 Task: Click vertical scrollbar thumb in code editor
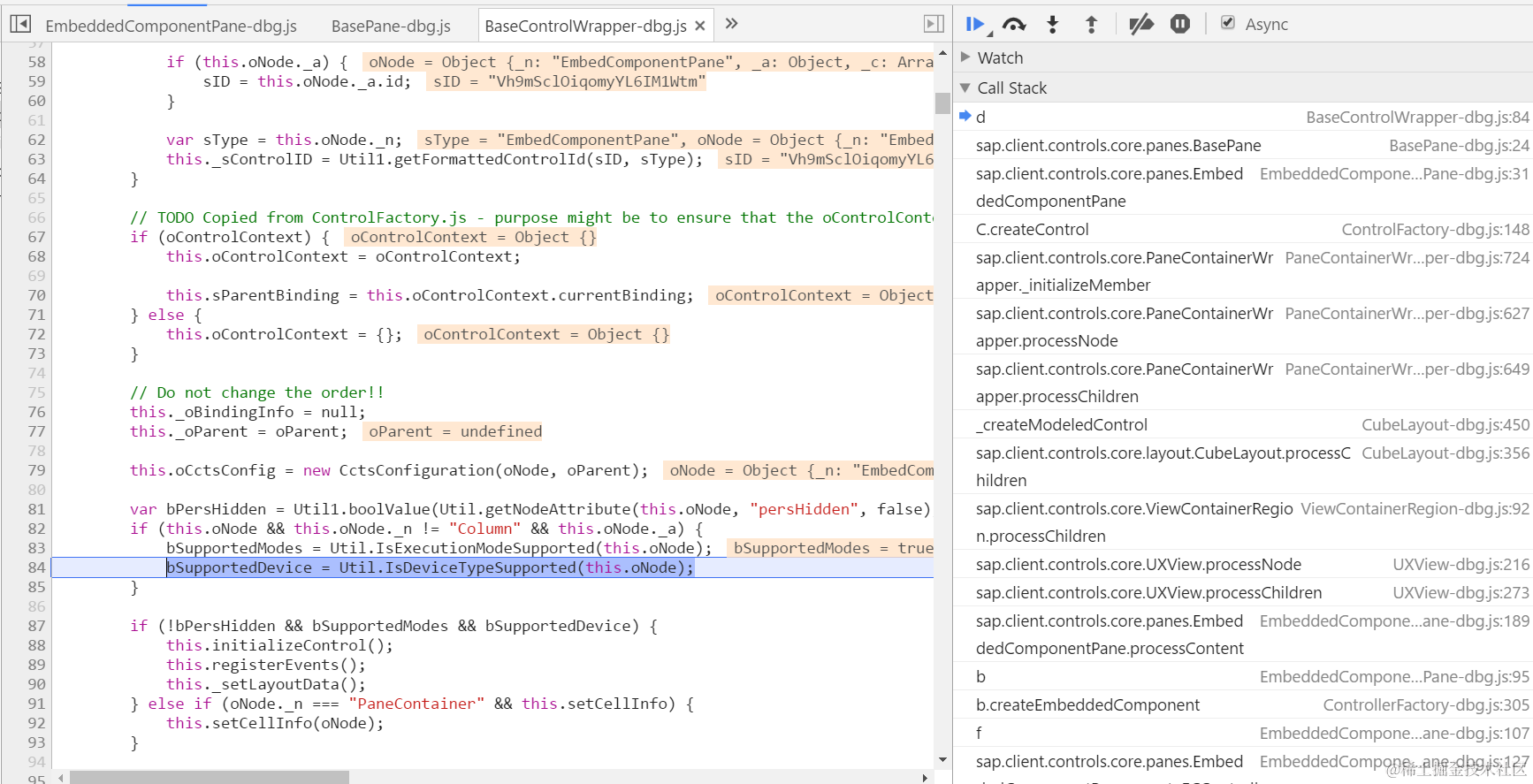click(942, 103)
